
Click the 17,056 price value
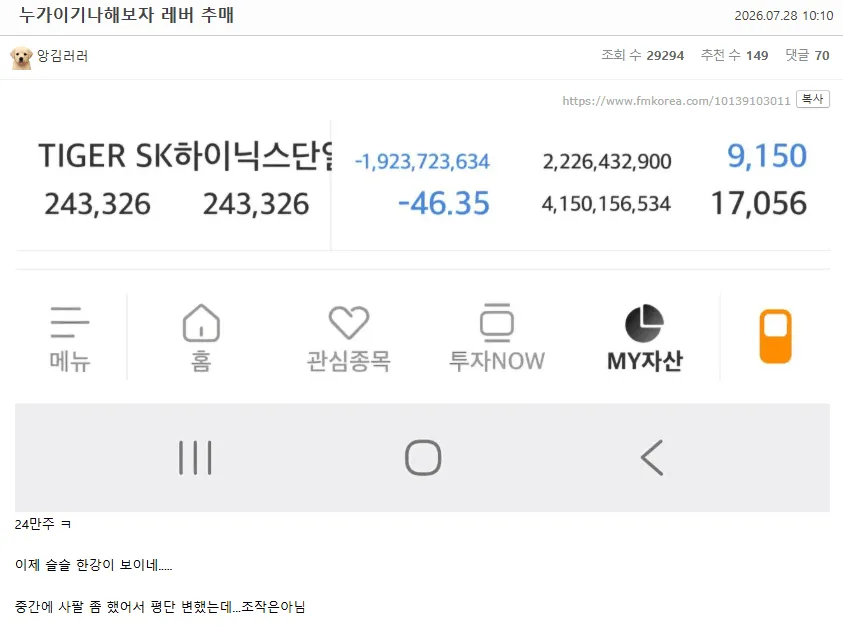(x=759, y=203)
